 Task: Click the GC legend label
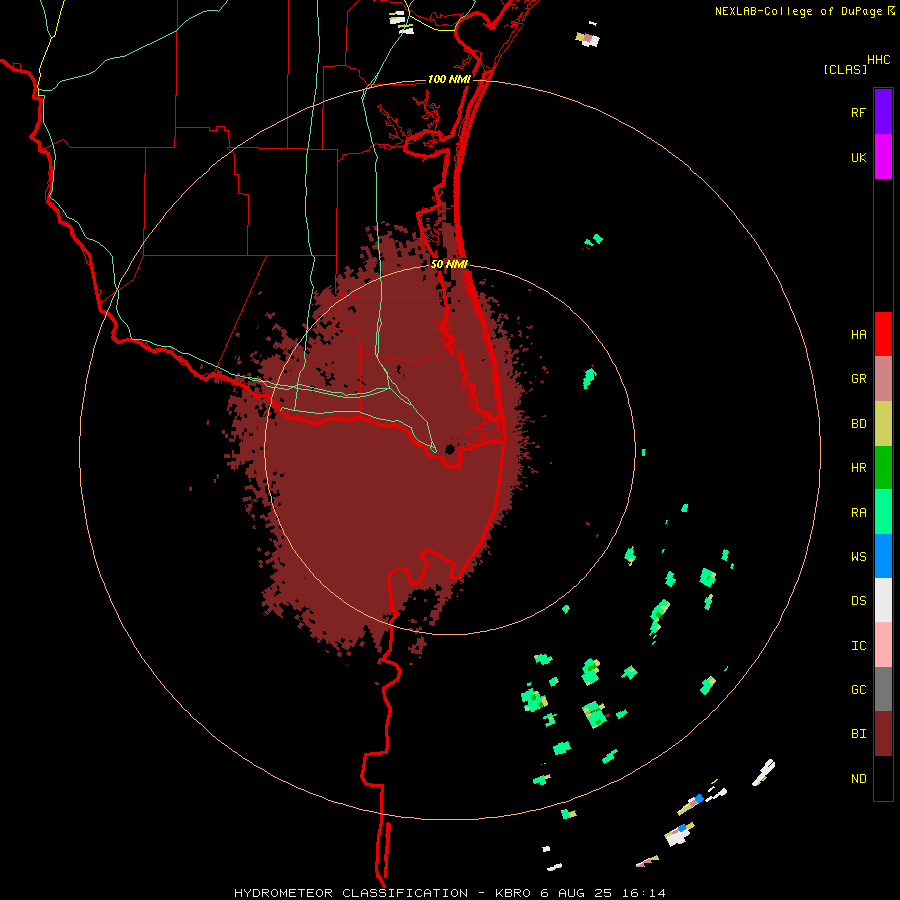(858, 690)
